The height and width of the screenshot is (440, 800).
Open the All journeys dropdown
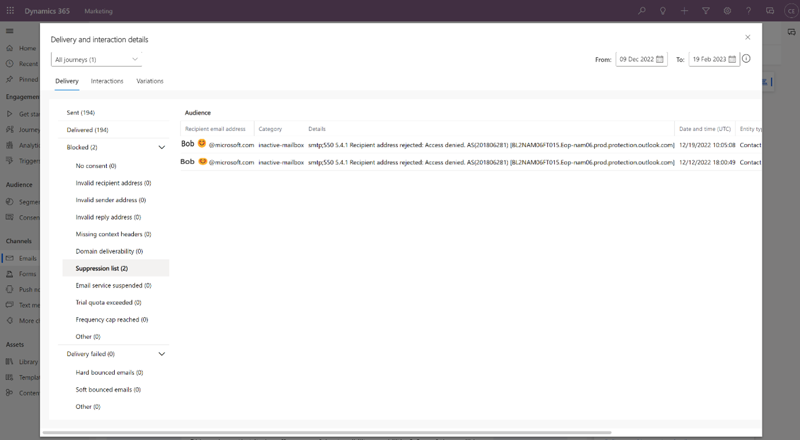(96, 60)
